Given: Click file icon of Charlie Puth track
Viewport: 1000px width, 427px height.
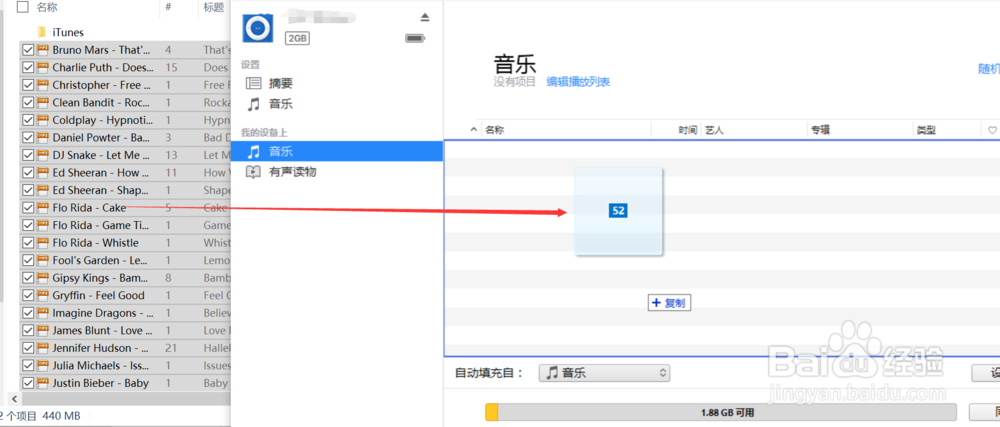Looking at the screenshot, I should pyautogui.click(x=43, y=68).
